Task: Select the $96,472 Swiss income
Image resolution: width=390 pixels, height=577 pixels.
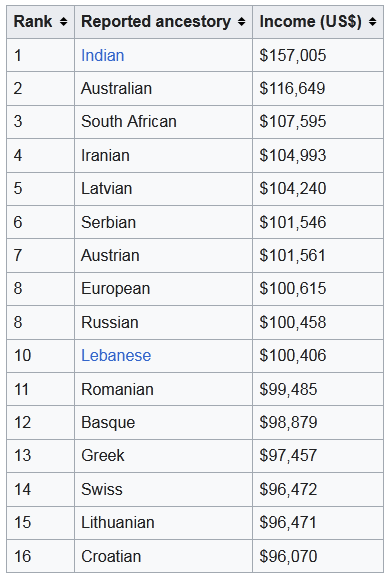Action: (288, 489)
